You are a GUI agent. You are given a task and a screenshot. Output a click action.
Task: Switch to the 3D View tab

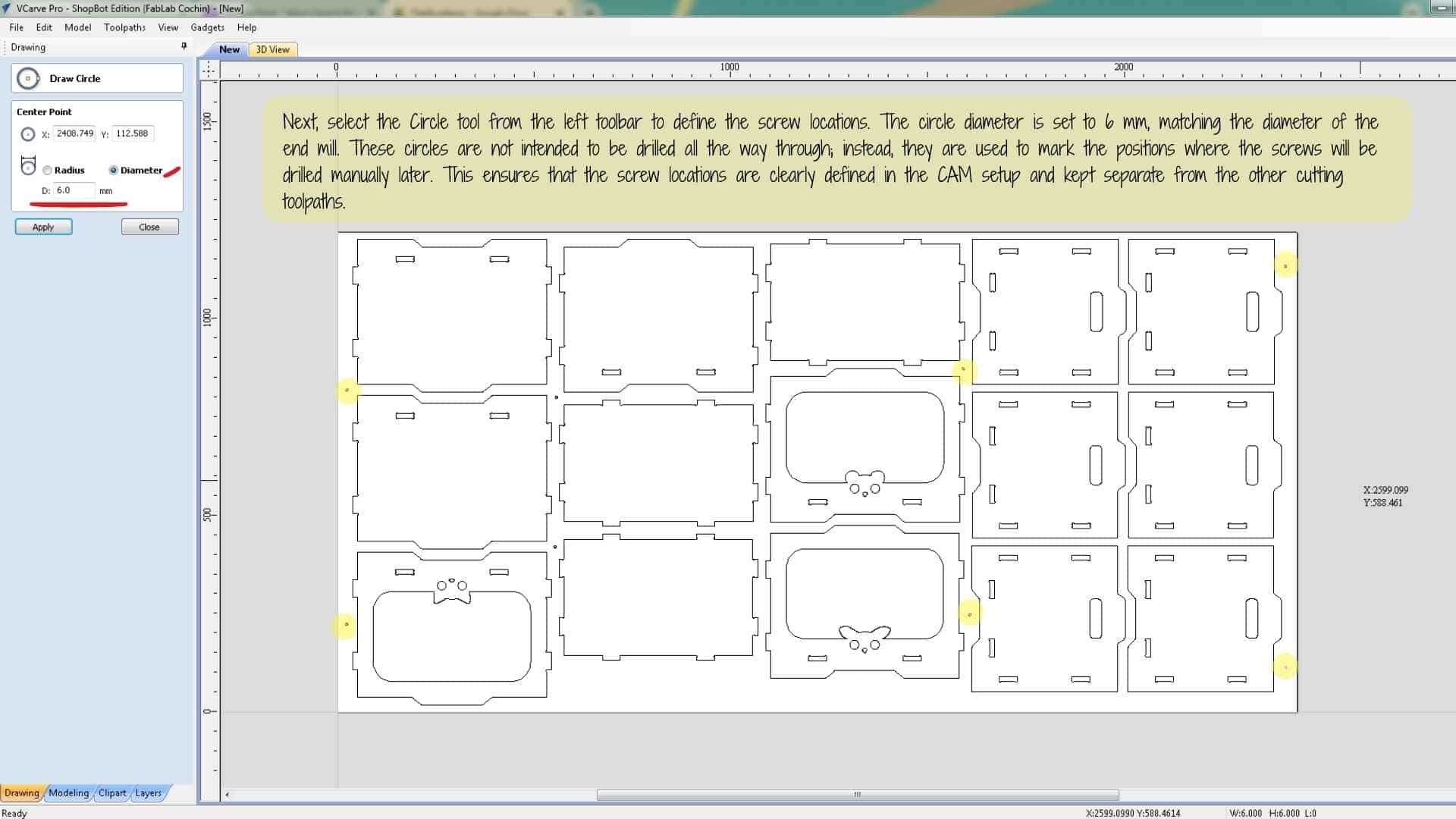(272, 49)
